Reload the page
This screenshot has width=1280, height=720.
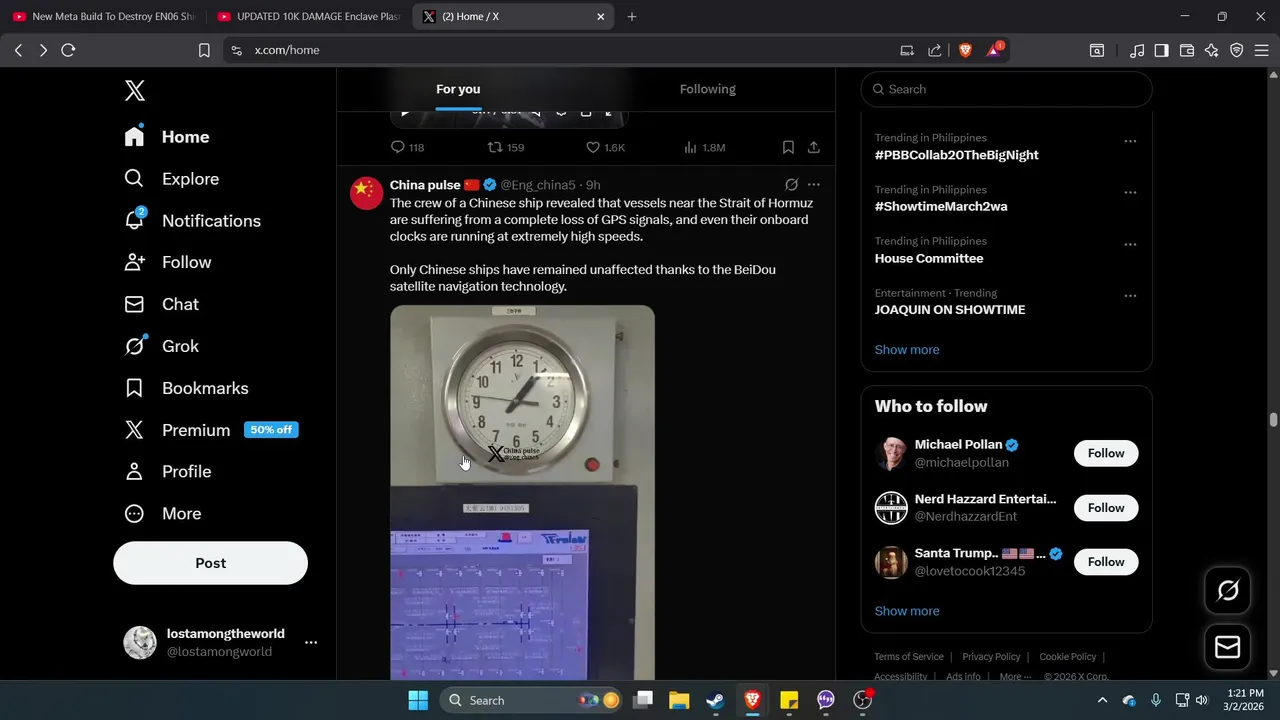68,50
